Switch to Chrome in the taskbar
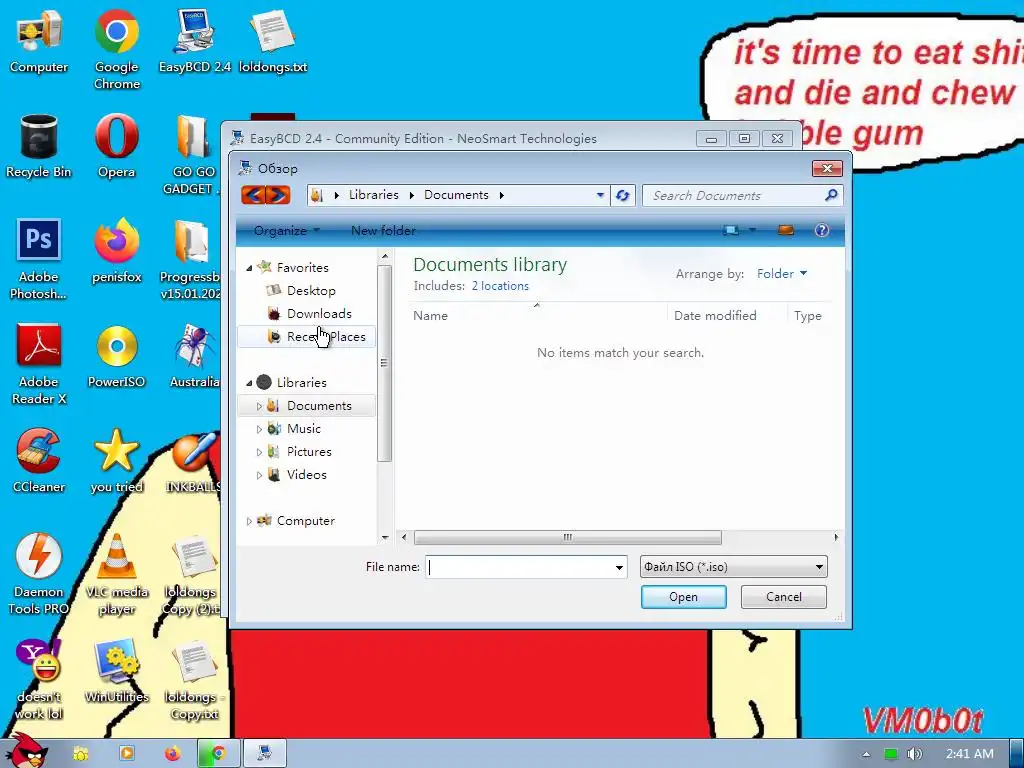The height and width of the screenshot is (768, 1024). (x=219, y=754)
